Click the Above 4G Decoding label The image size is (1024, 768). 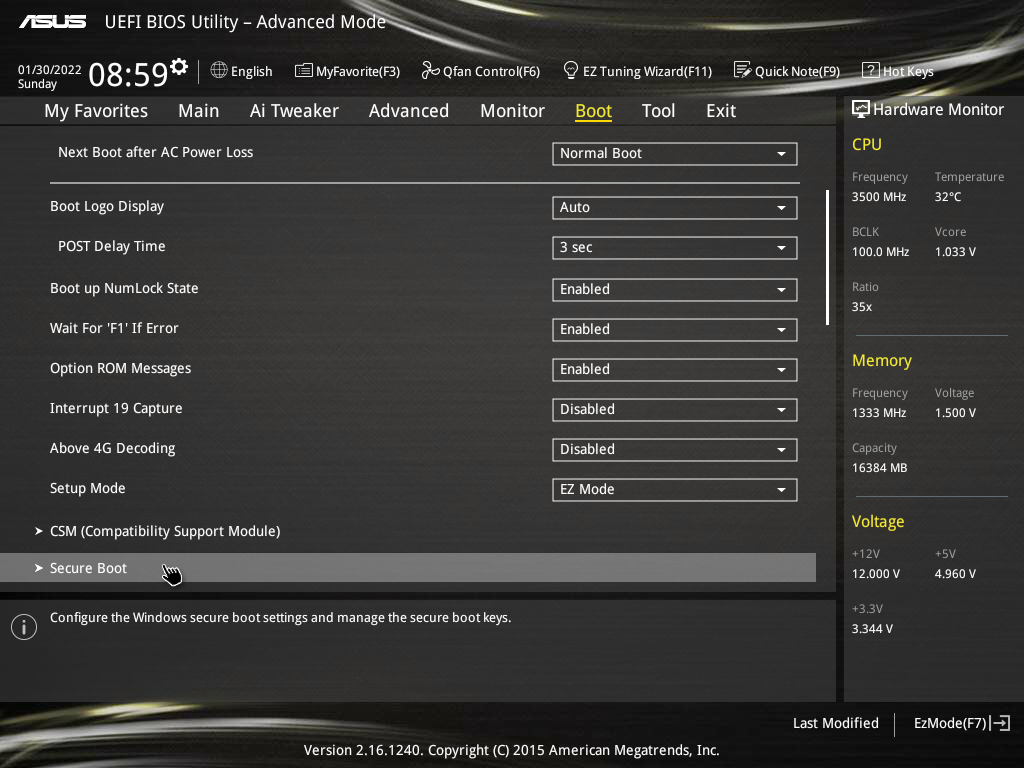(112, 448)
